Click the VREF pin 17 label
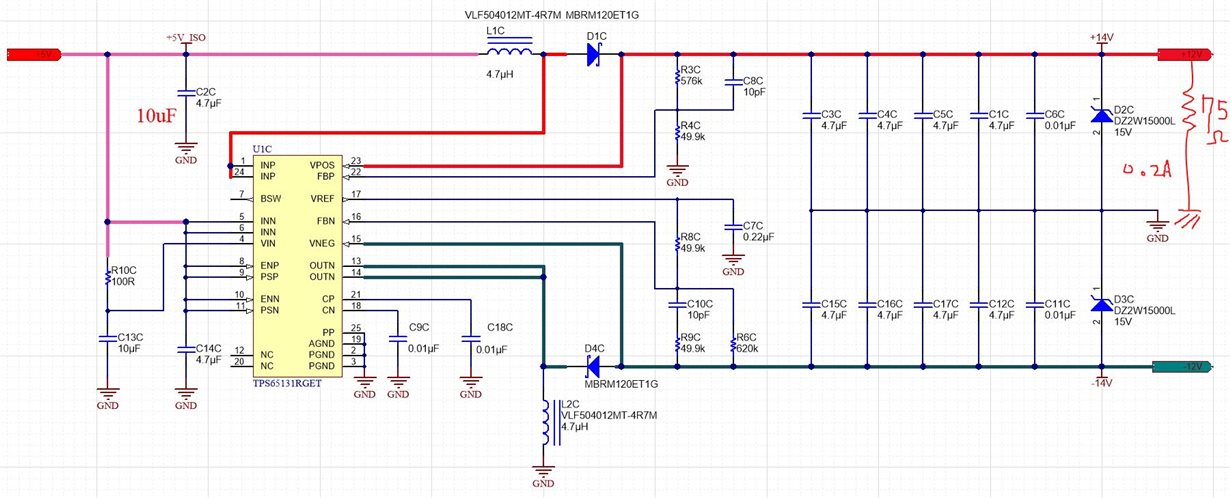The height and width of the screenshot is (498, 1230). (322, 198)
